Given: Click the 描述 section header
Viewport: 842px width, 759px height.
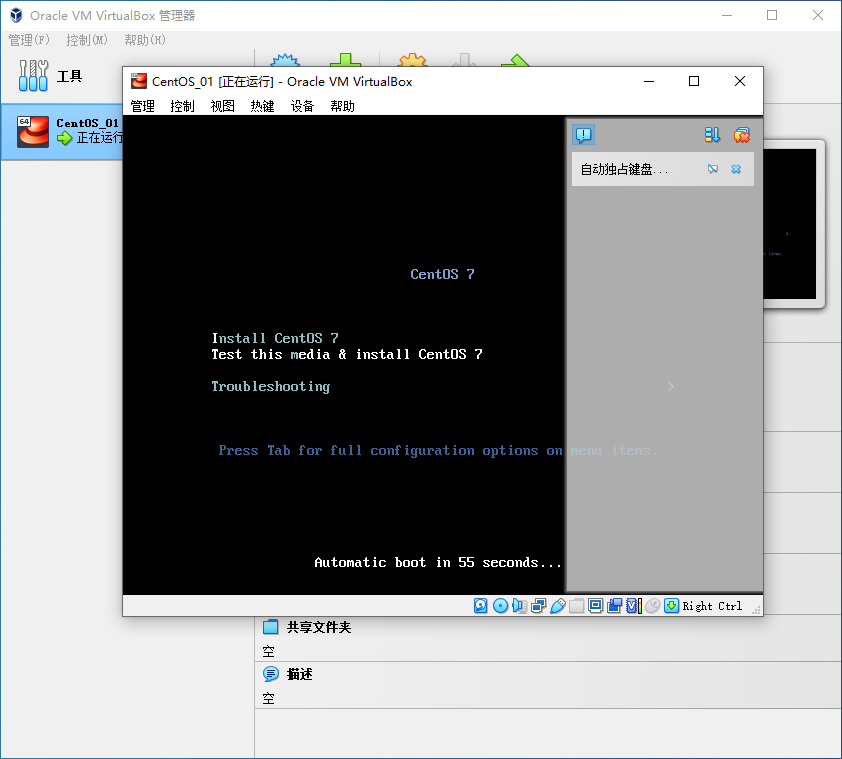Looking at the screenshot, I should (299, 674).
